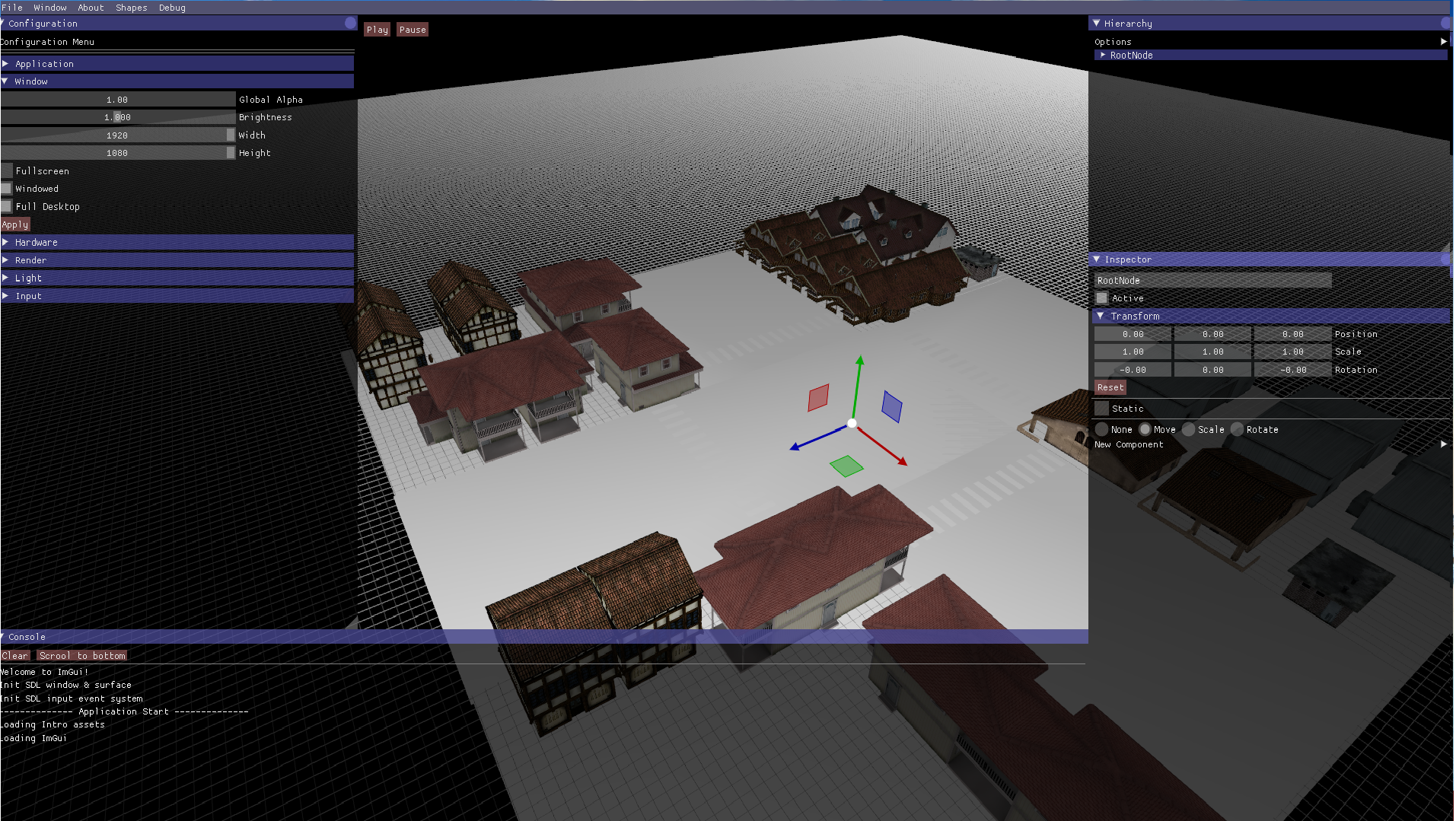Collapse the Transform section
The image size is (1456, 821).
(x=1101, y=316)
